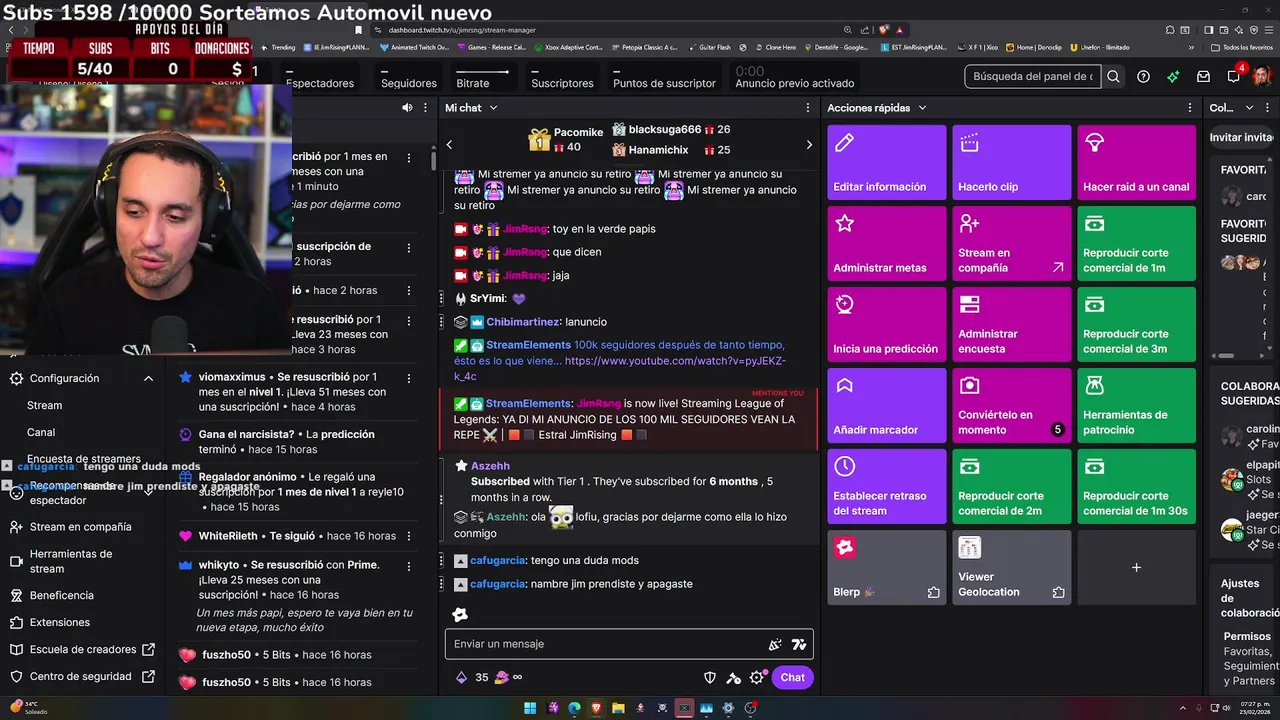Open Beneficencia in sidebar

[61, 595]
